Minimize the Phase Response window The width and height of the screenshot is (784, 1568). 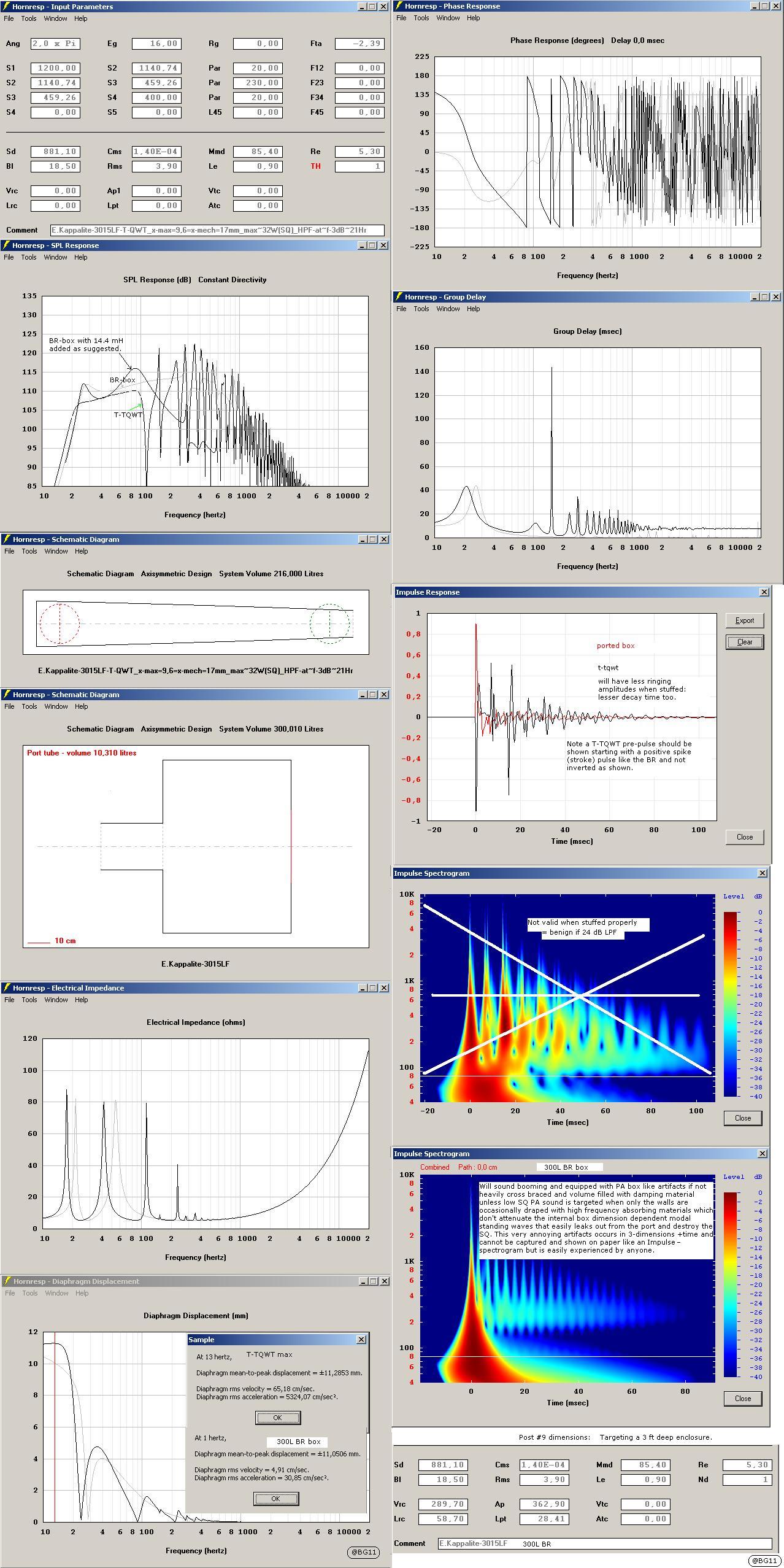tap(754, 6)
